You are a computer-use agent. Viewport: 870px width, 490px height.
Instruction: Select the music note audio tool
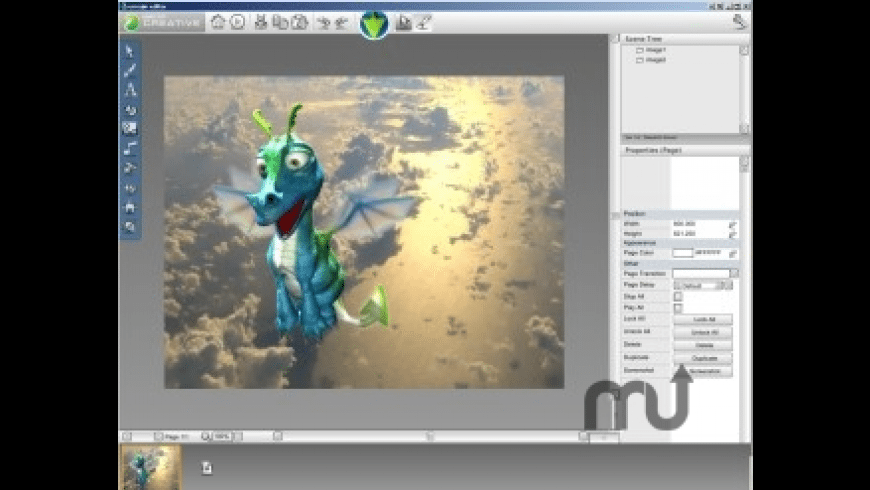[130, 148]
